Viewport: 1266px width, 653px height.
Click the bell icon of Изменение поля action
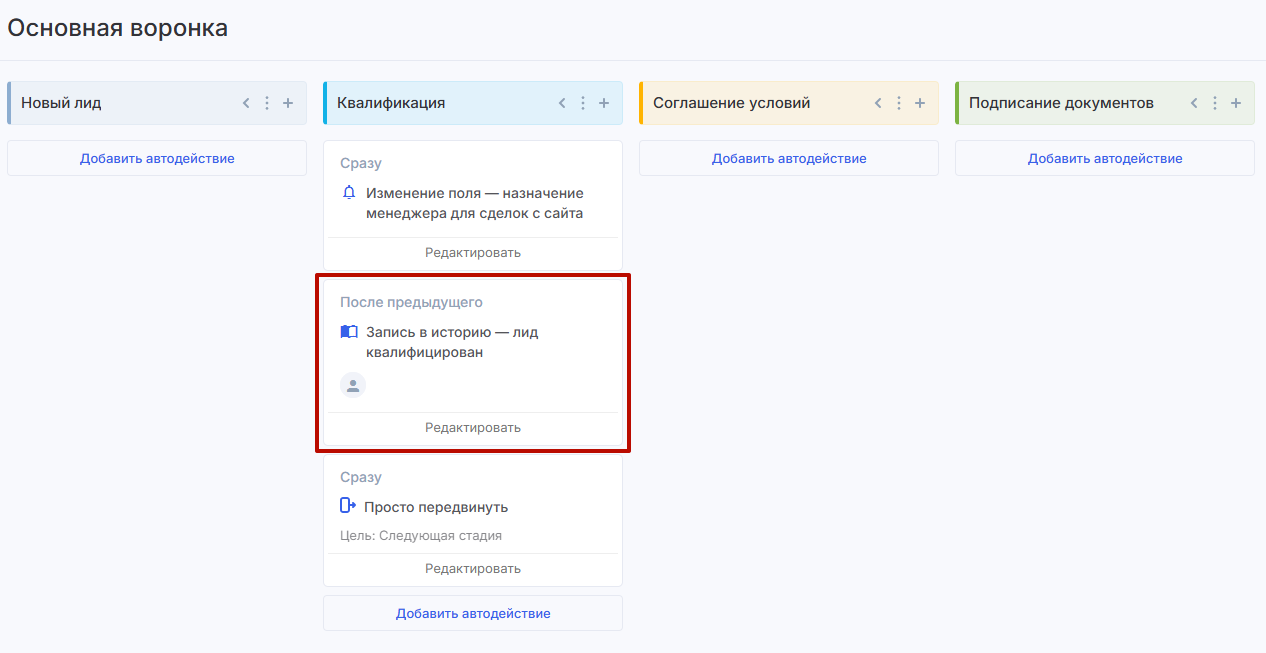point(349,193)
